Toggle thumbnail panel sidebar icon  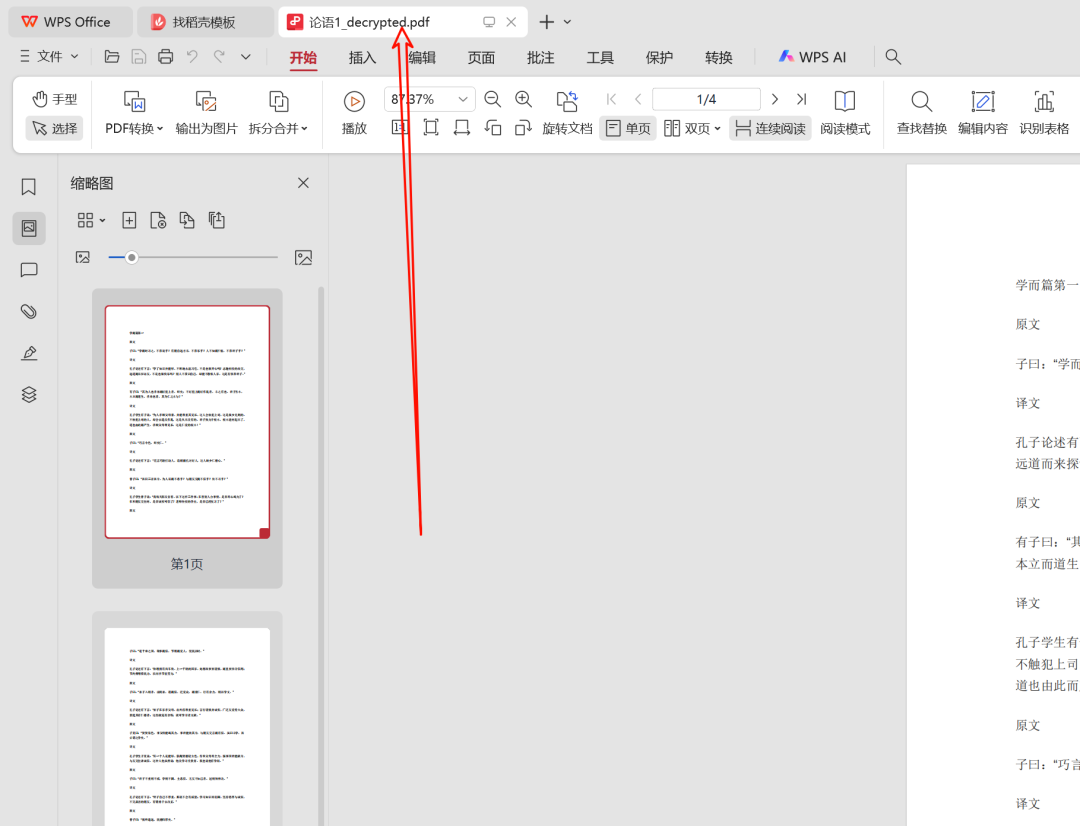point(29,228)
